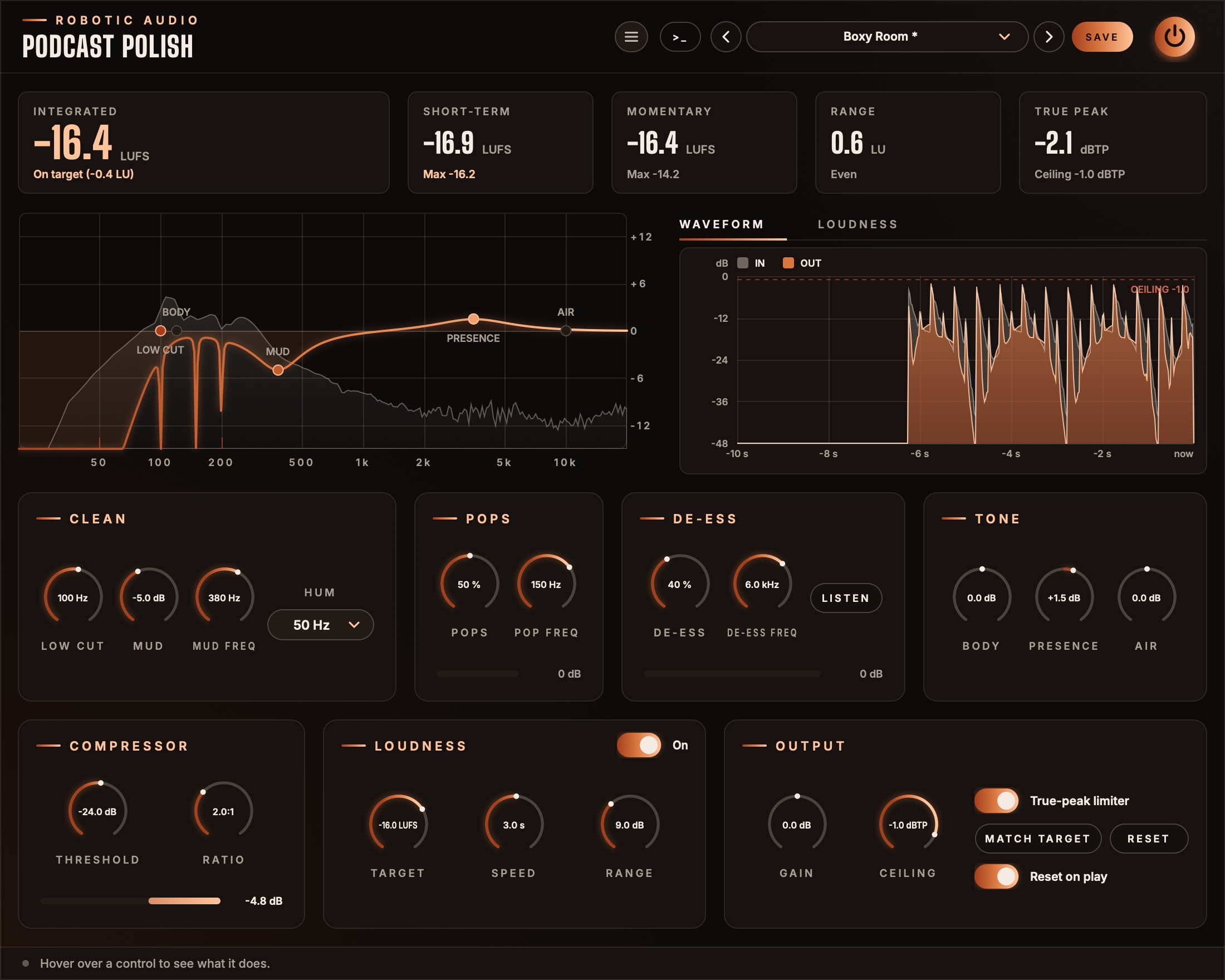
Task: Select the PRESENCE node on EQ curve
Action: [473, 318]
